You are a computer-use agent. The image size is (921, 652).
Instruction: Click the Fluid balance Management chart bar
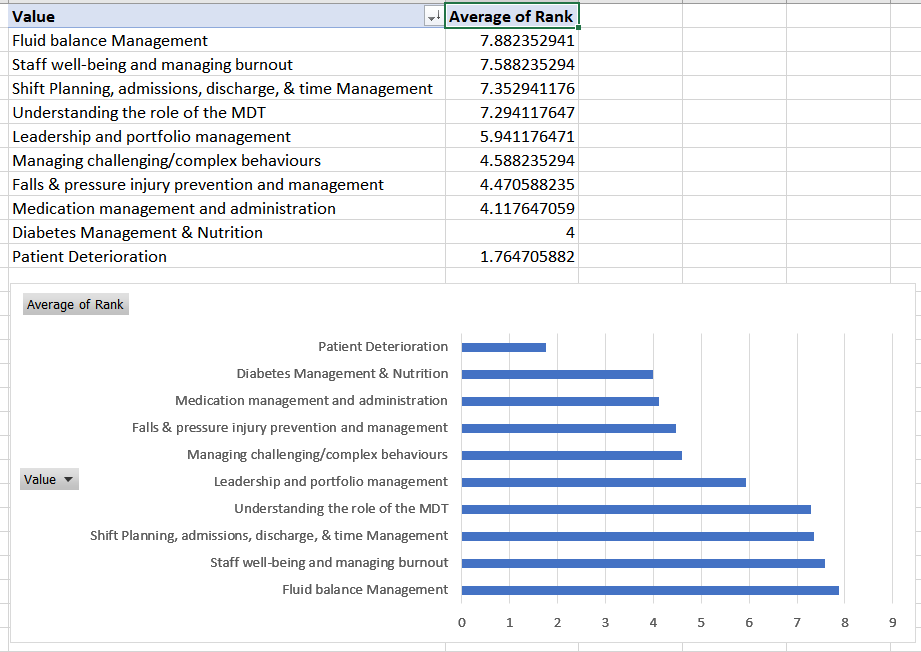tap(650, 590)
